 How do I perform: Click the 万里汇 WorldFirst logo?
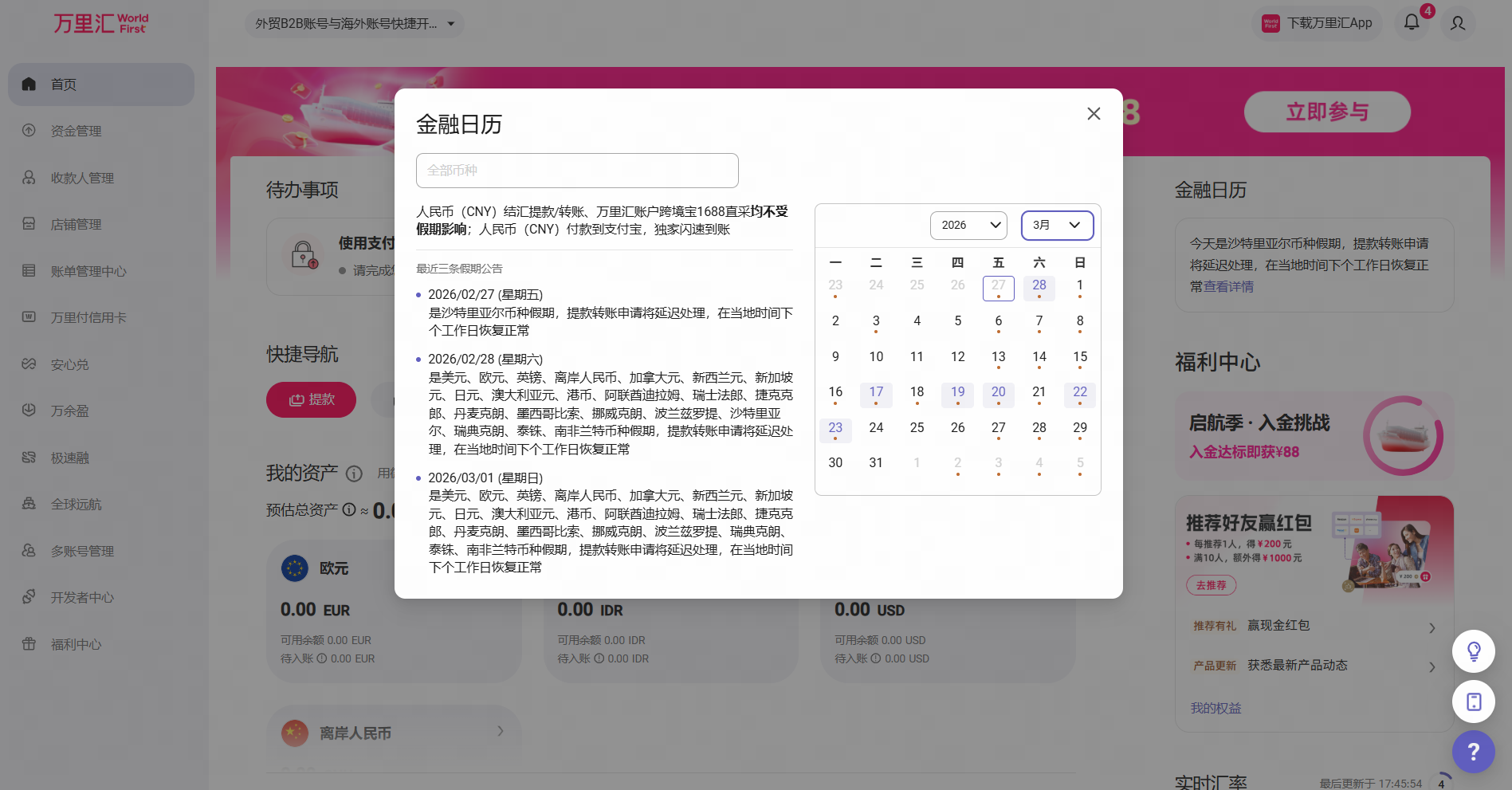coord(100,23)
